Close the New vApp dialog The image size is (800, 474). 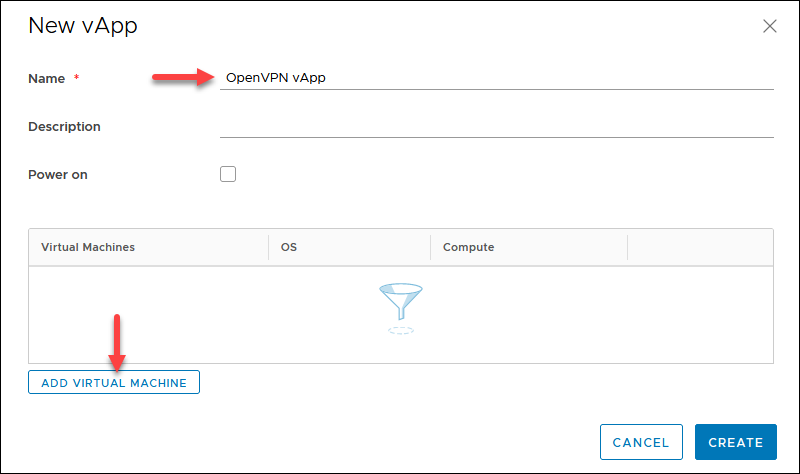[x=769, y=26]
